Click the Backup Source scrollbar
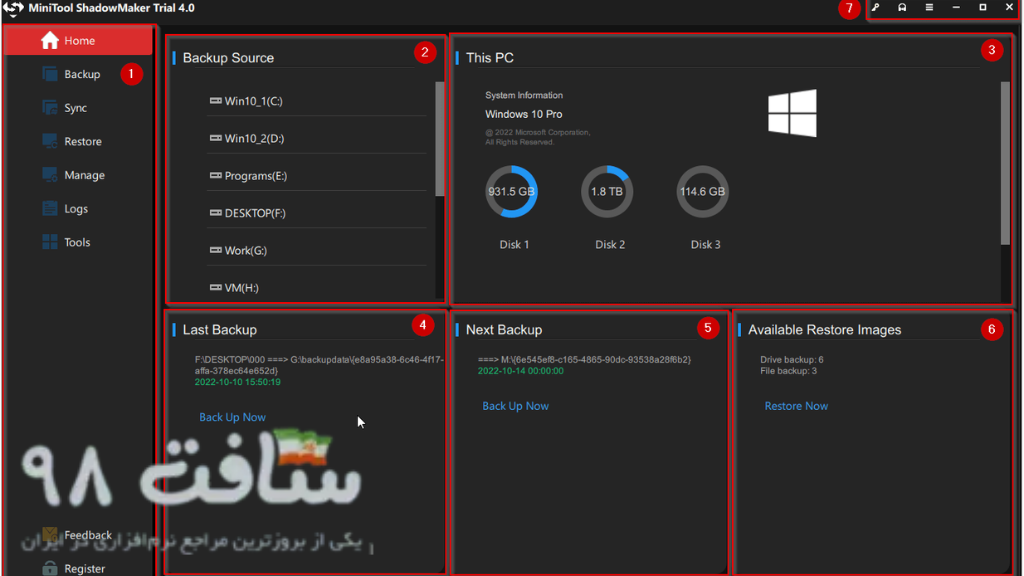Viewport: 1024px width, 576px height. click(x=440, y=138)
